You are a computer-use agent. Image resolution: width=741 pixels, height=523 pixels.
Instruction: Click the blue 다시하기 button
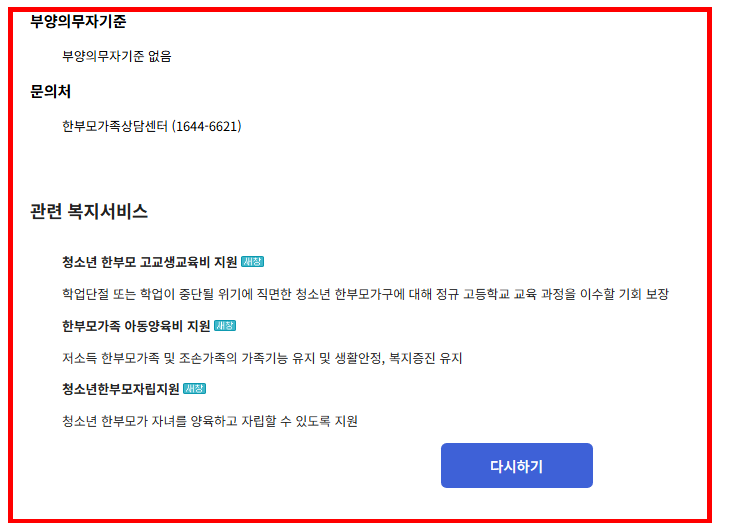[517, 465]
